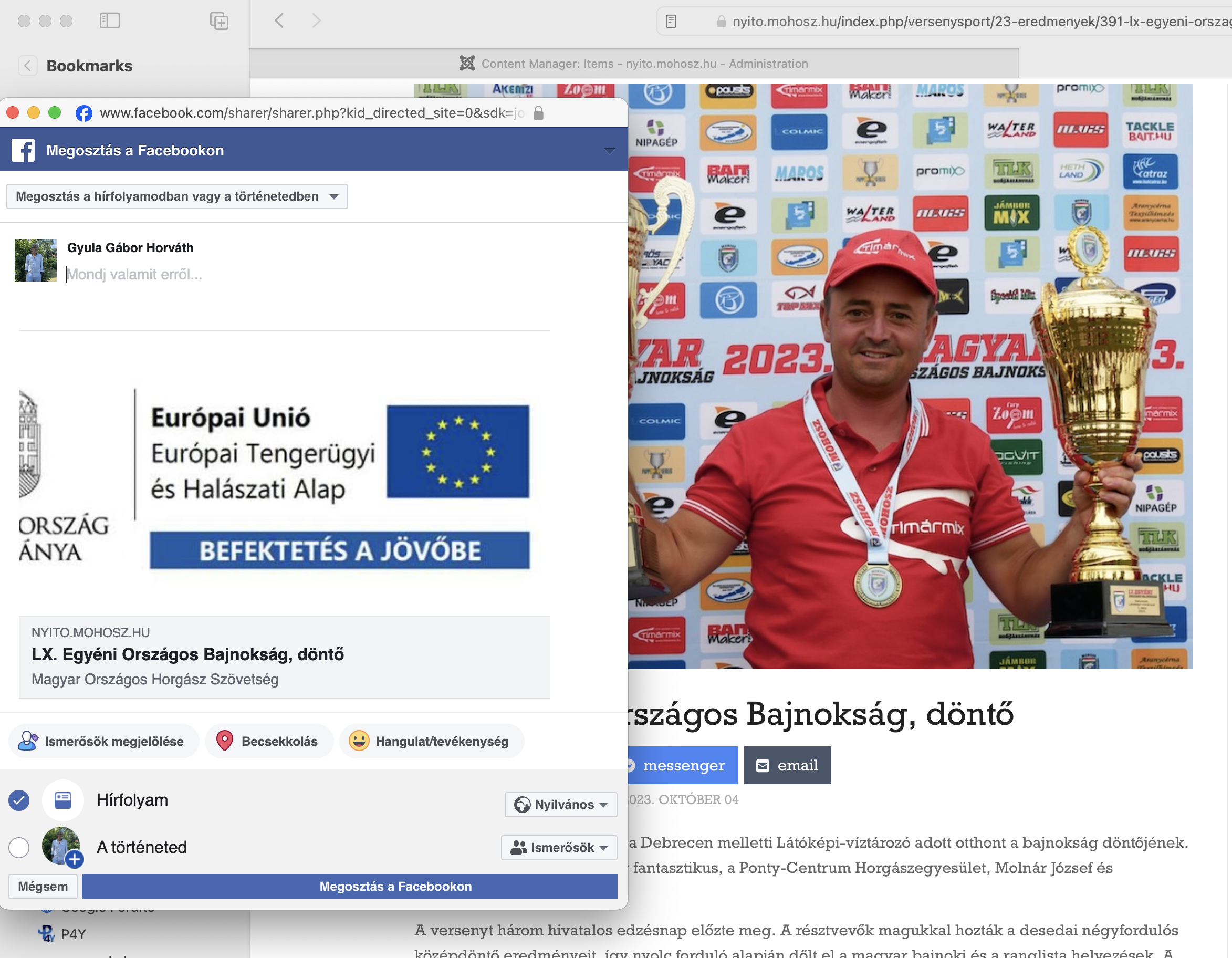Viewport: 1232px width, 958px height.
Task: Expand Megosztás a hírfolyamodban dropdown
Action: 176,196
